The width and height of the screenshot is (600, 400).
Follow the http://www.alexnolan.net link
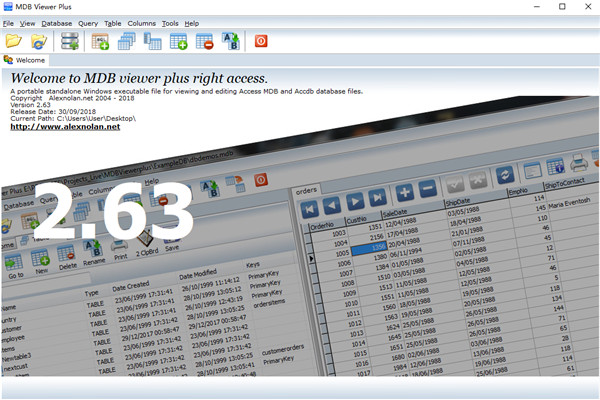click(65, 127)
